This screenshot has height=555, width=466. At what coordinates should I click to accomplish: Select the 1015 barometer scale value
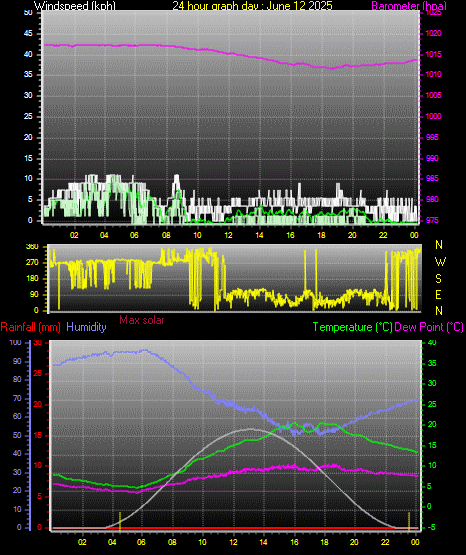point(433,55)
